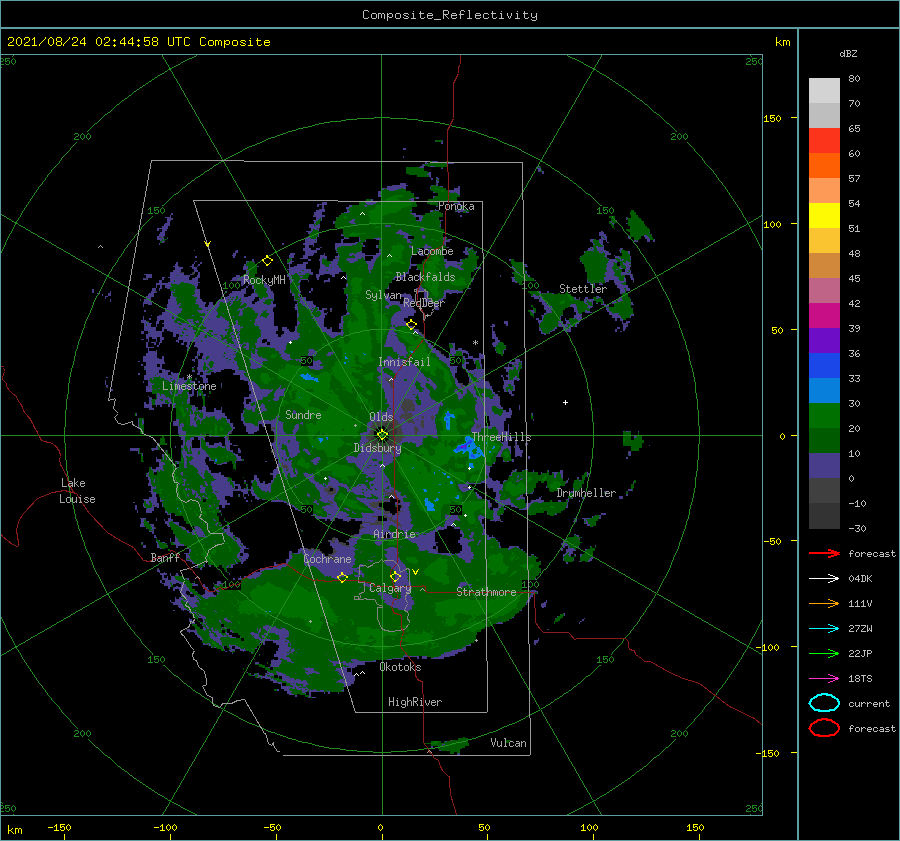The width and height of the screenshot is (900, 841).
Task: Click the HighRiver city label
Action: coord(415,702)
